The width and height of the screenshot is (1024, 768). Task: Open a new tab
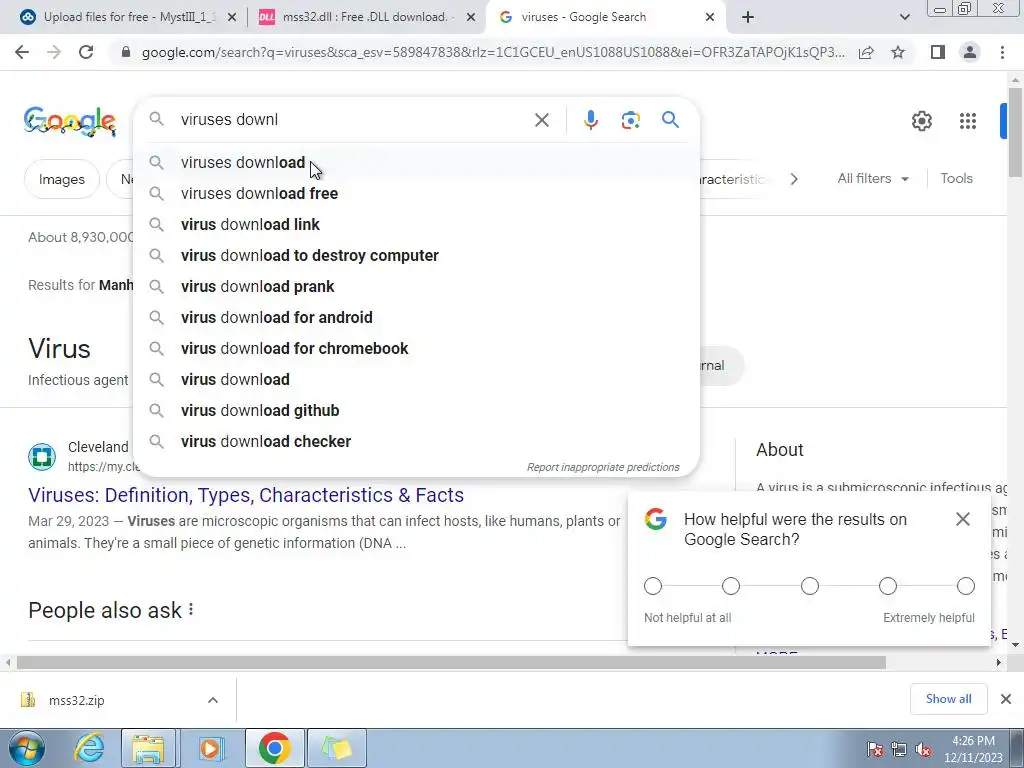coord(748,17)
